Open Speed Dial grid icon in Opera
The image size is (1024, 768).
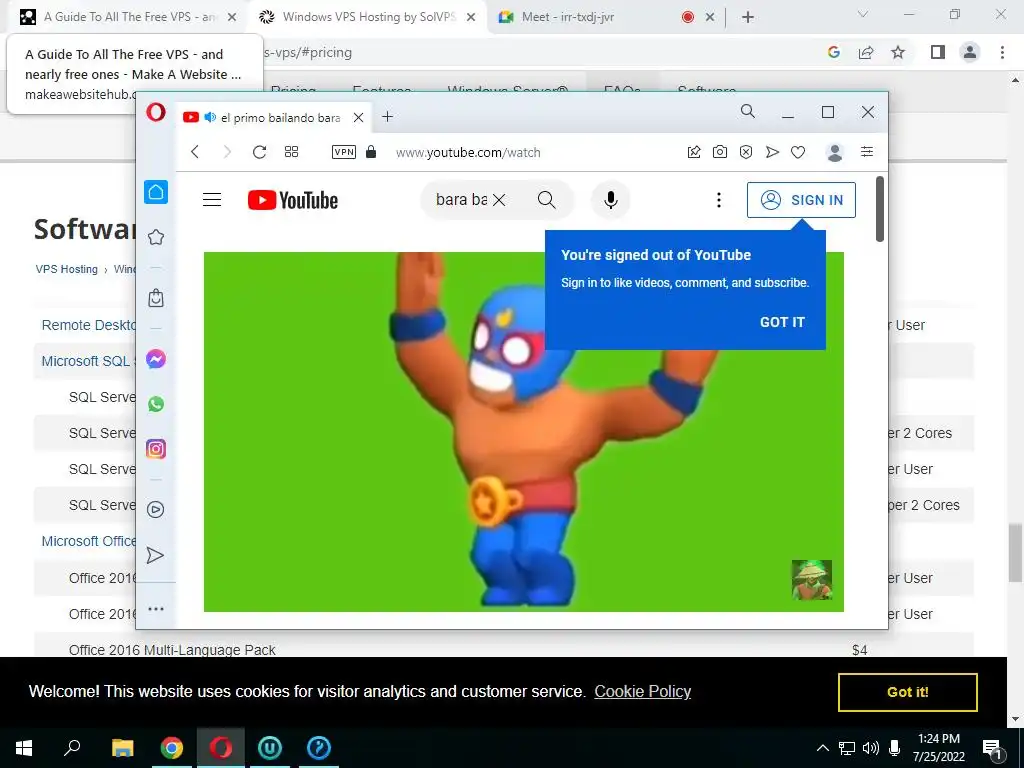point(291,152)
